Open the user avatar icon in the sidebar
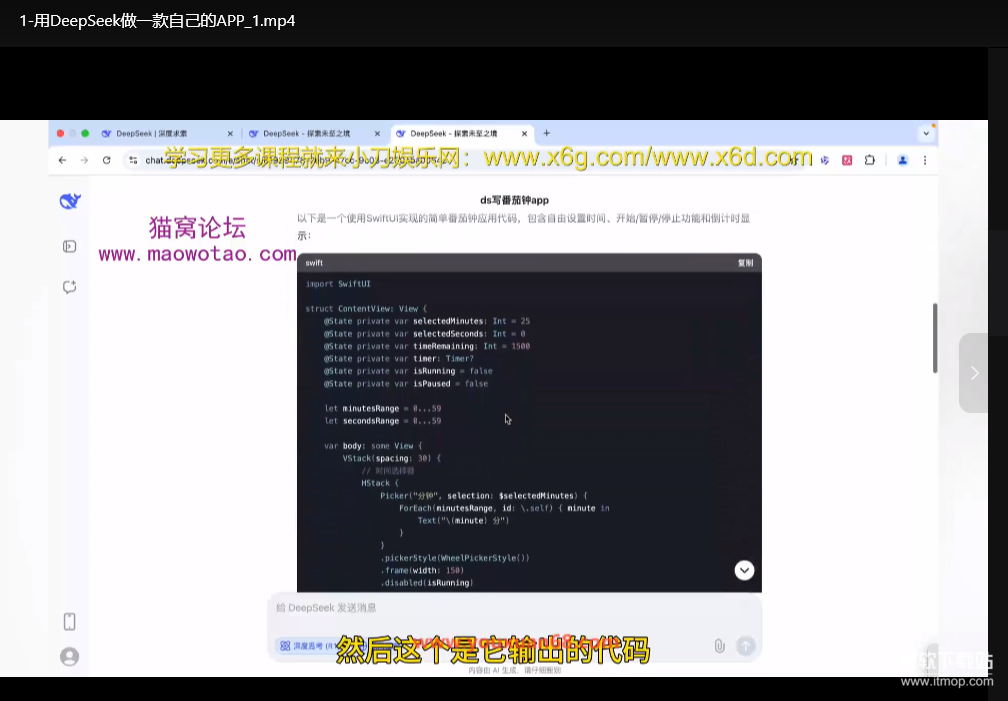Viewport: 1008px width, 701px height. pos(69,657)
